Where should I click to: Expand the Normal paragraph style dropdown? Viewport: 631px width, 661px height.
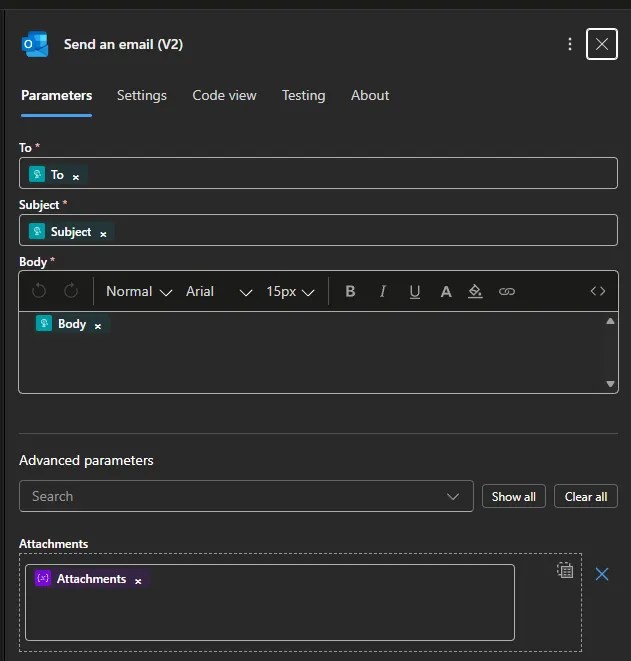point(139,291)
